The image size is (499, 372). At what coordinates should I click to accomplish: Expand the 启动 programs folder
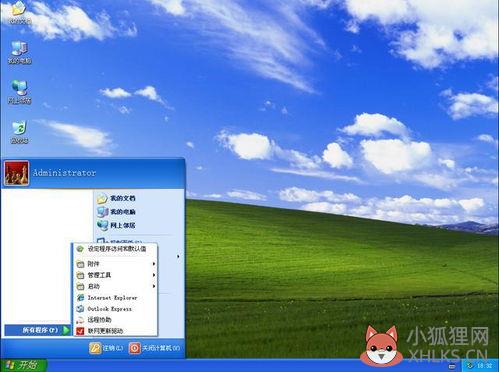pyautogui.click(x=115, y=286)
